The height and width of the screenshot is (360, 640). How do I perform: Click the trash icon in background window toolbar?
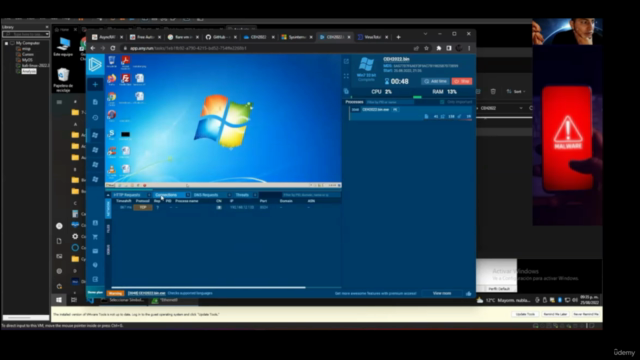(493, 91)
